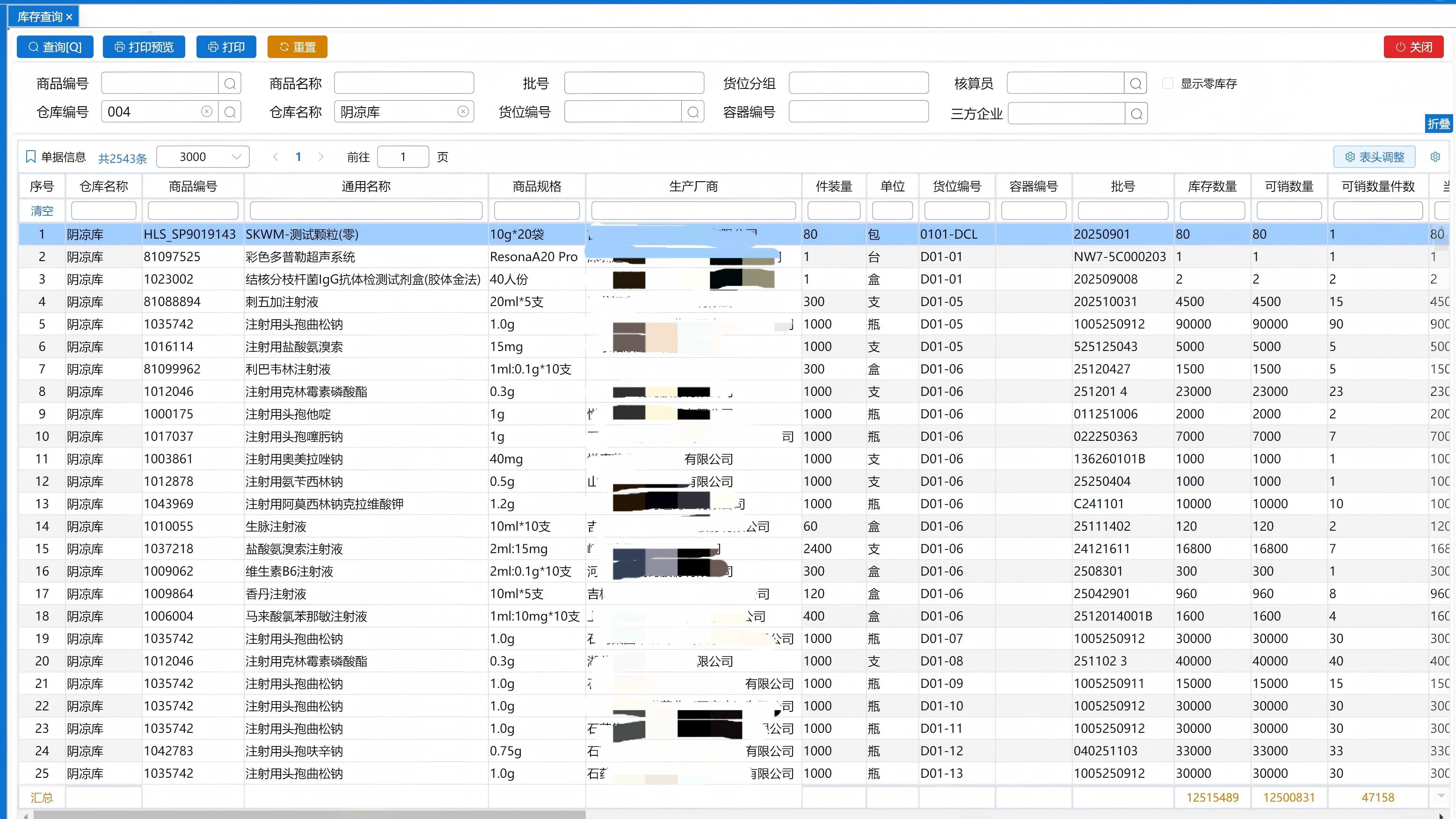Click the 清空 filter link
This screenshot has height=819, width=1456.
pyautogui.click(x=42, y=211)
